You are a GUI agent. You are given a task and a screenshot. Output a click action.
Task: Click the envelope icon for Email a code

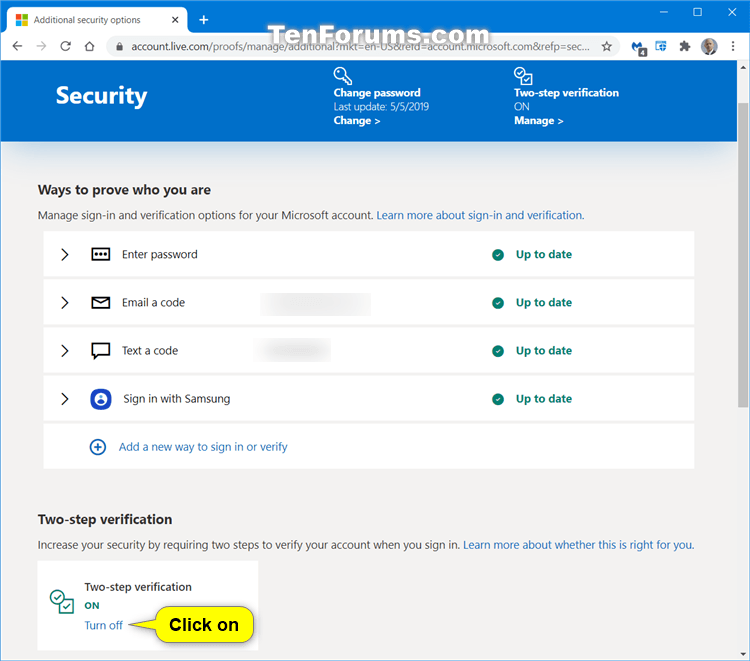(x=100, y=303)
